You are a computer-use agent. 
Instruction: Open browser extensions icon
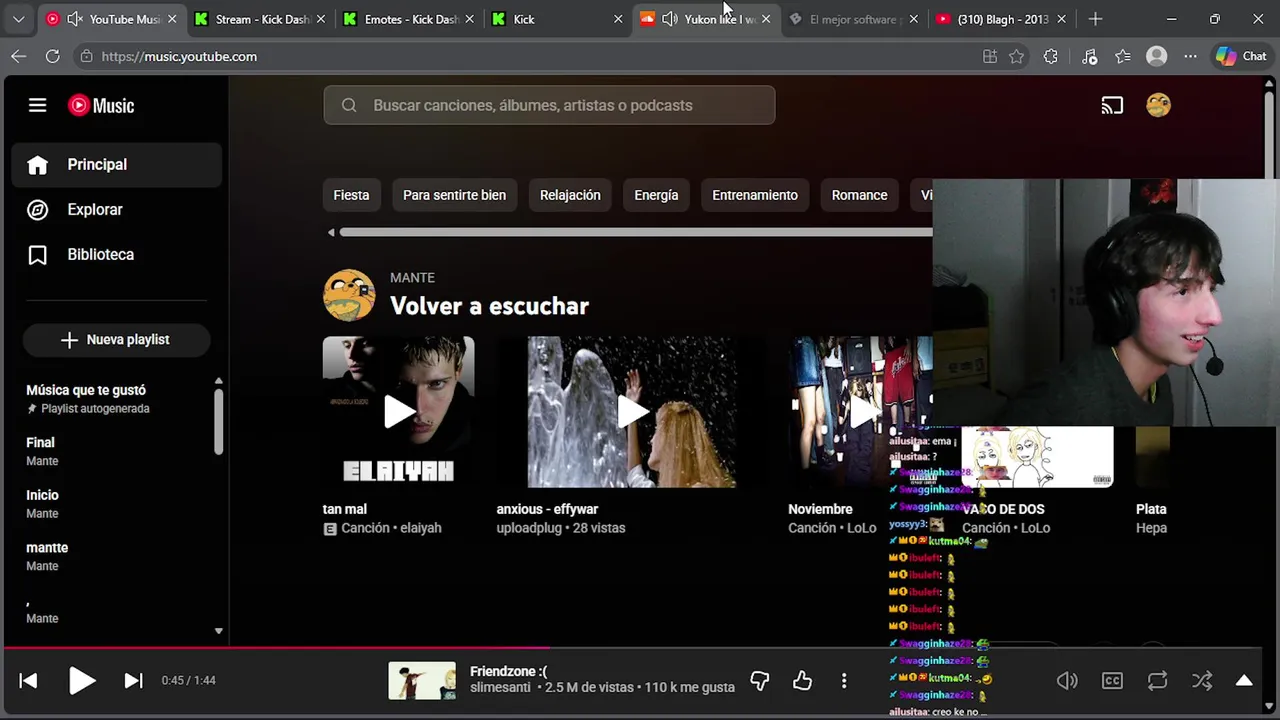(1050, 56)
